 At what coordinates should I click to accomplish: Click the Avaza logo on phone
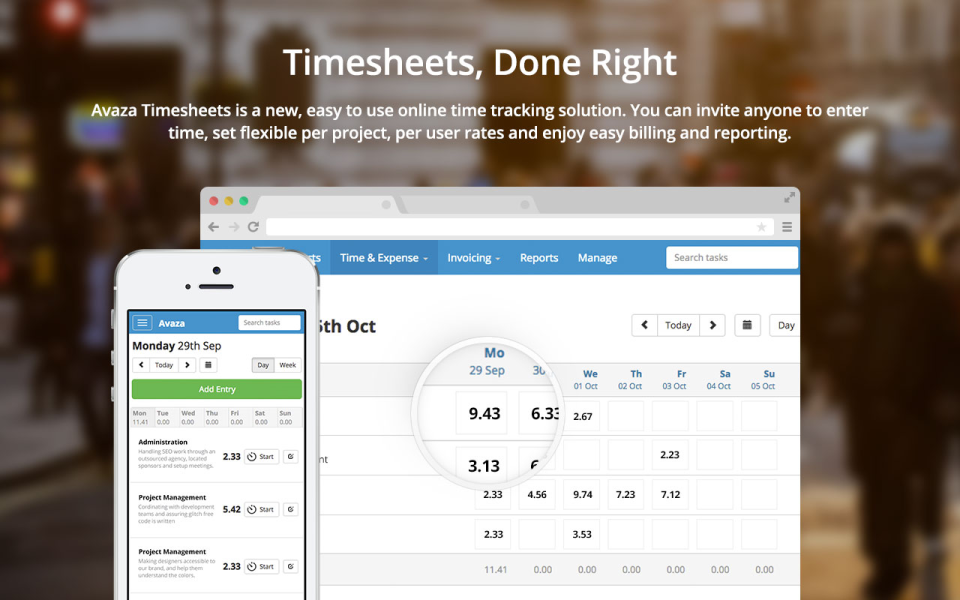tap(171, 323)
